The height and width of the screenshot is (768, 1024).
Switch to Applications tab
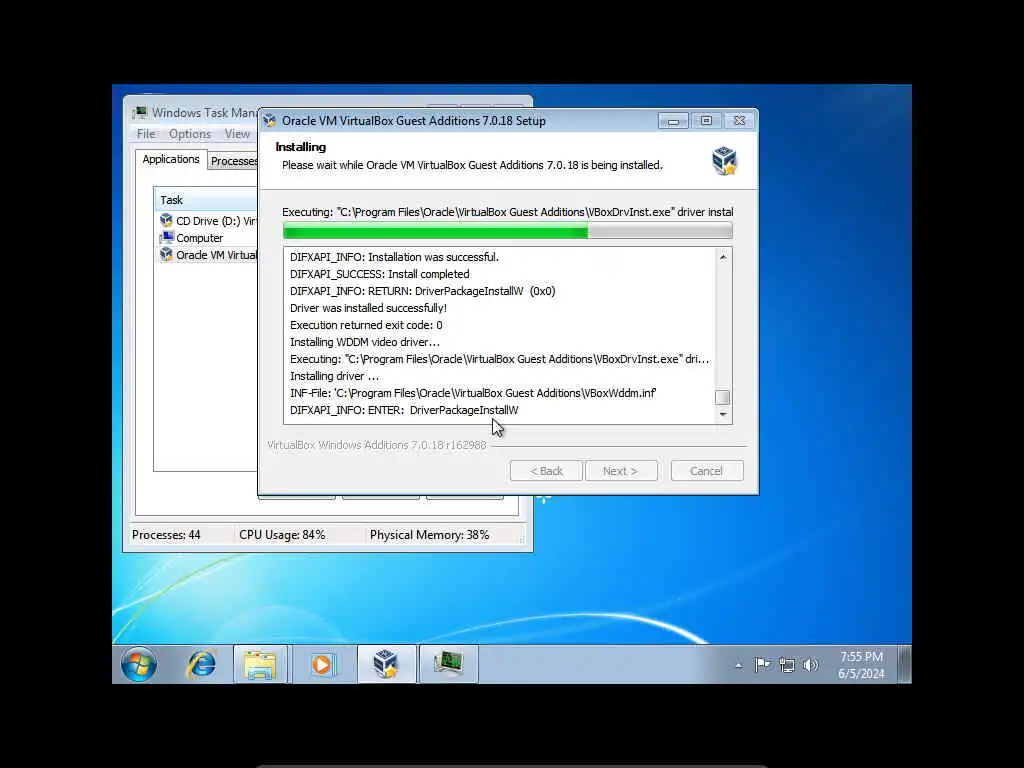(171, 159)
